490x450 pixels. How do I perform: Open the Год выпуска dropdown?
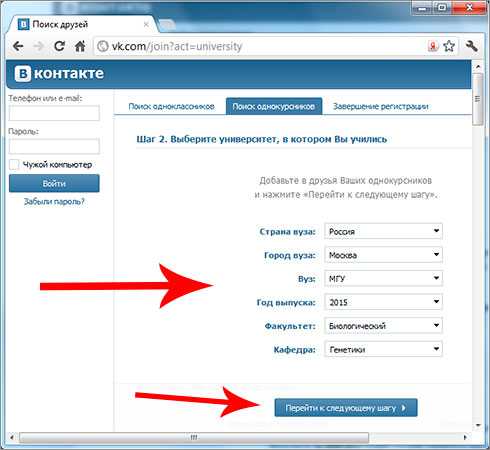pyautogui.click(x=383, y=302)
